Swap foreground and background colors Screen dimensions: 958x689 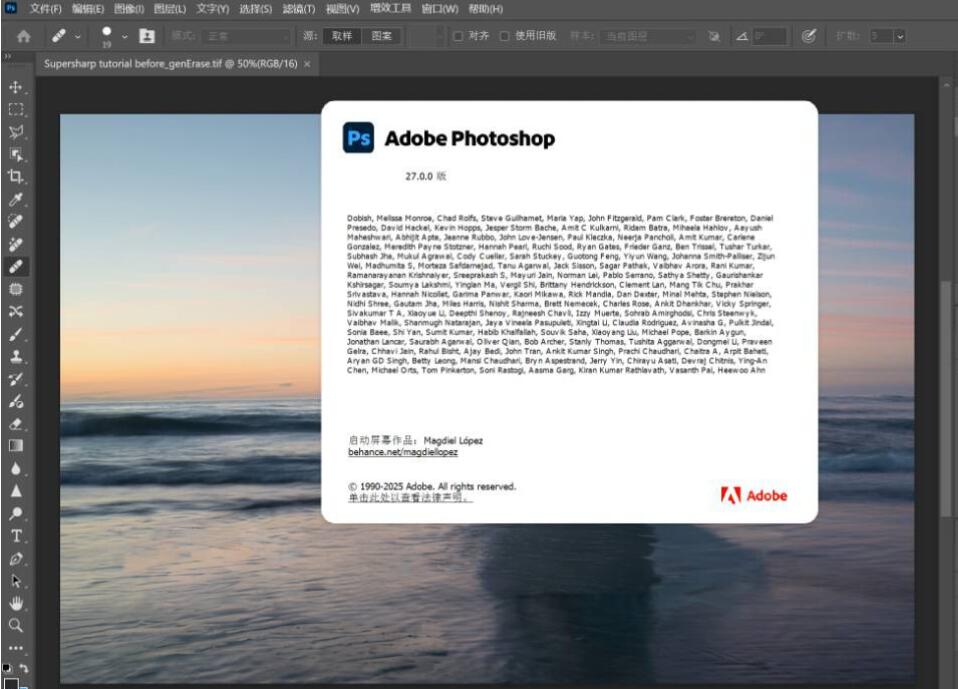[24, 667]
